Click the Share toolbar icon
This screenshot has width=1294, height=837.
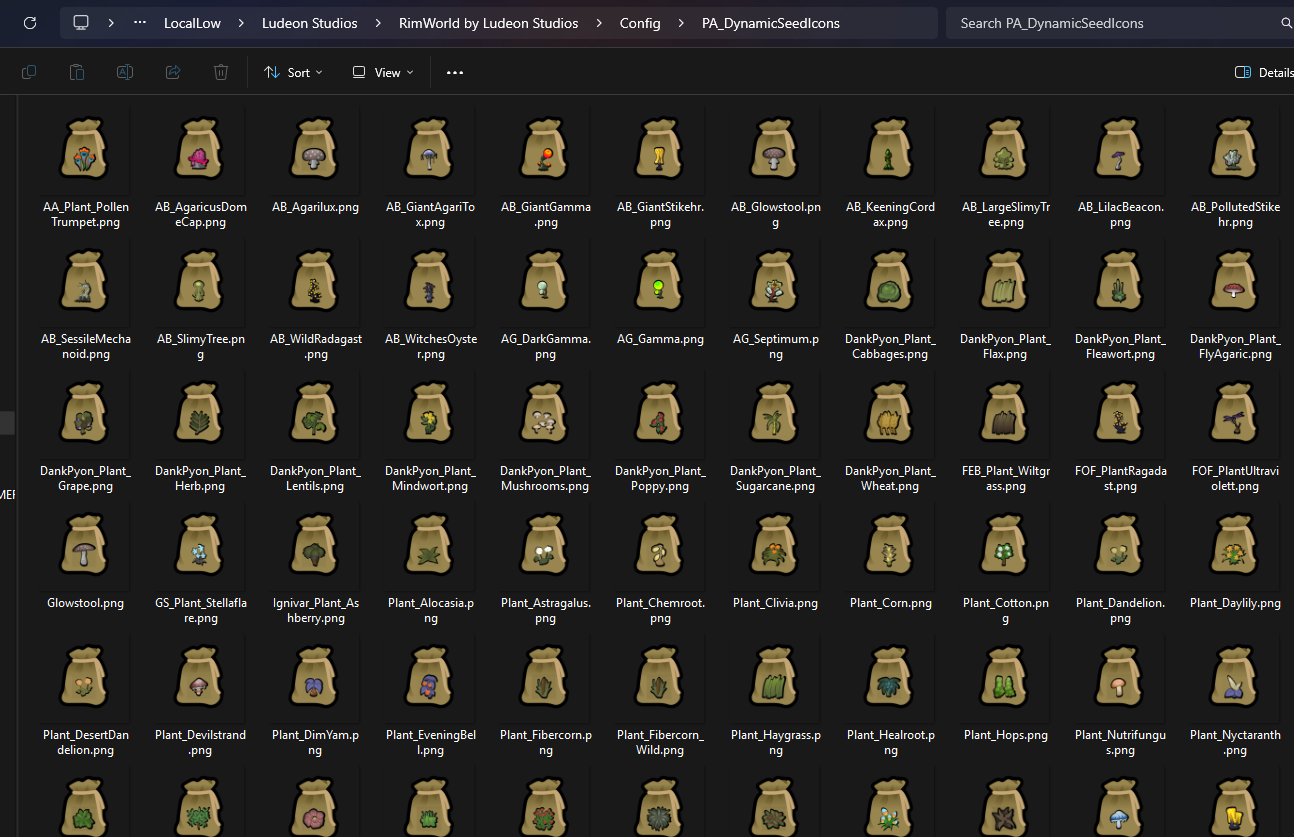coord(173,72)
